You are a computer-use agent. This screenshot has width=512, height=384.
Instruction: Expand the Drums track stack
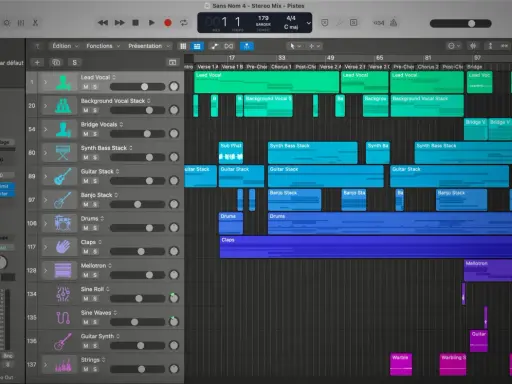pos(46,223)
